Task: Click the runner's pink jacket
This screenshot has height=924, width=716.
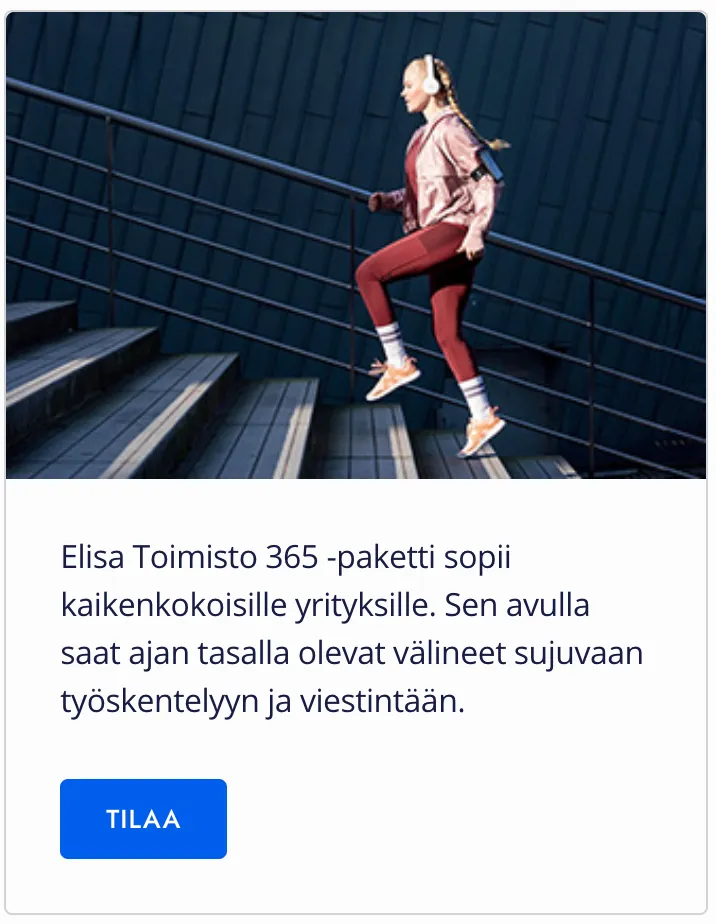Action: click(x=446, y=177)
